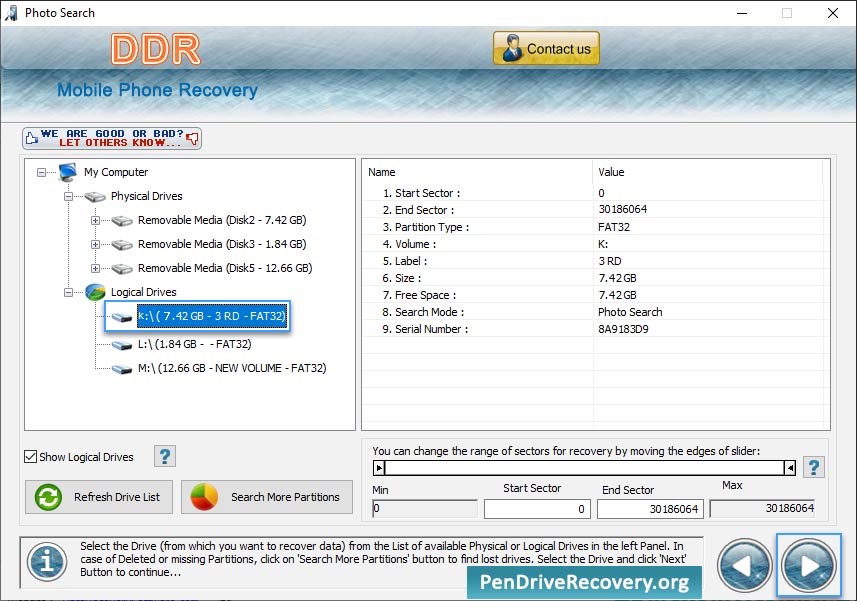
Task: Select the Serial Number row
Action: click(x=593, y=328)
